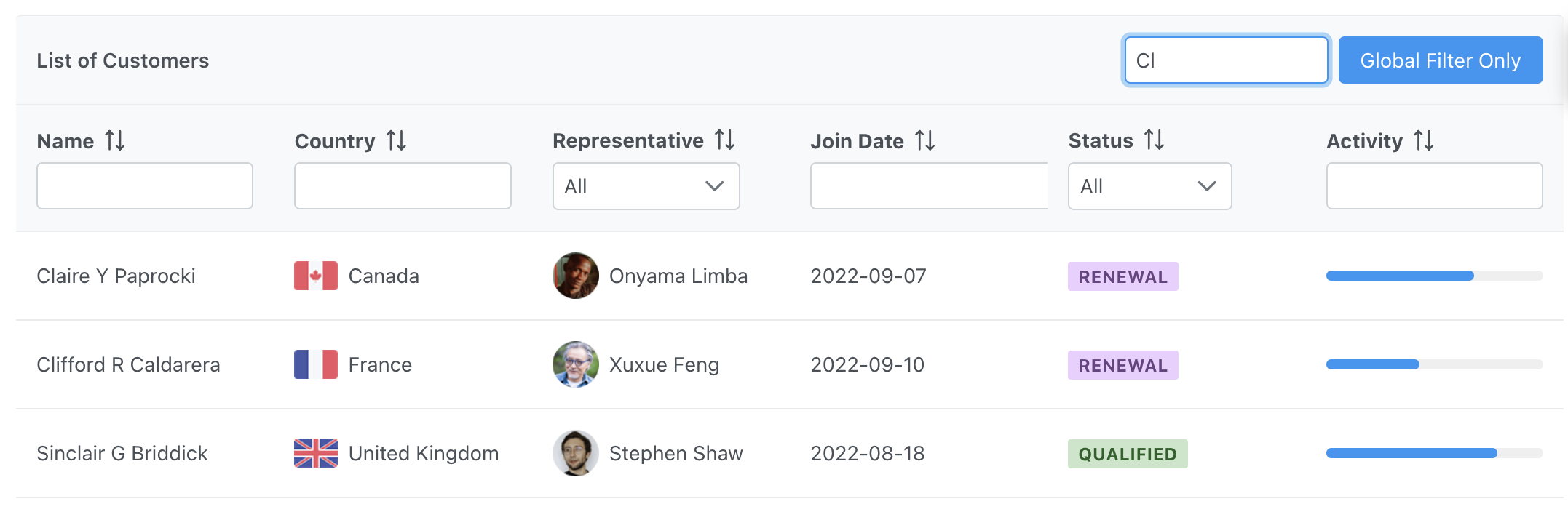Click the Name filter input box
Screen dimensions: 1568x512
(145, 186)
